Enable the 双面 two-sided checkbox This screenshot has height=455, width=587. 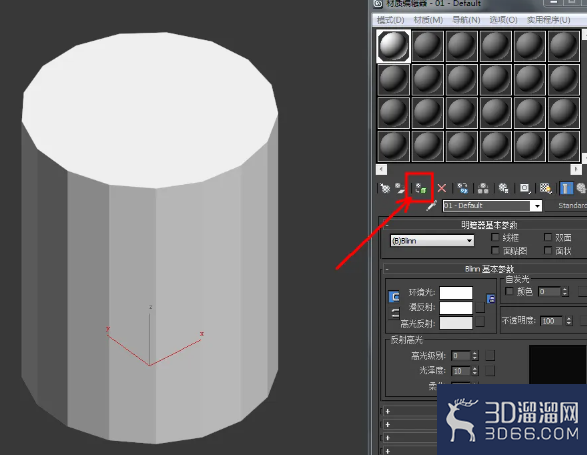tap(548, 237)
